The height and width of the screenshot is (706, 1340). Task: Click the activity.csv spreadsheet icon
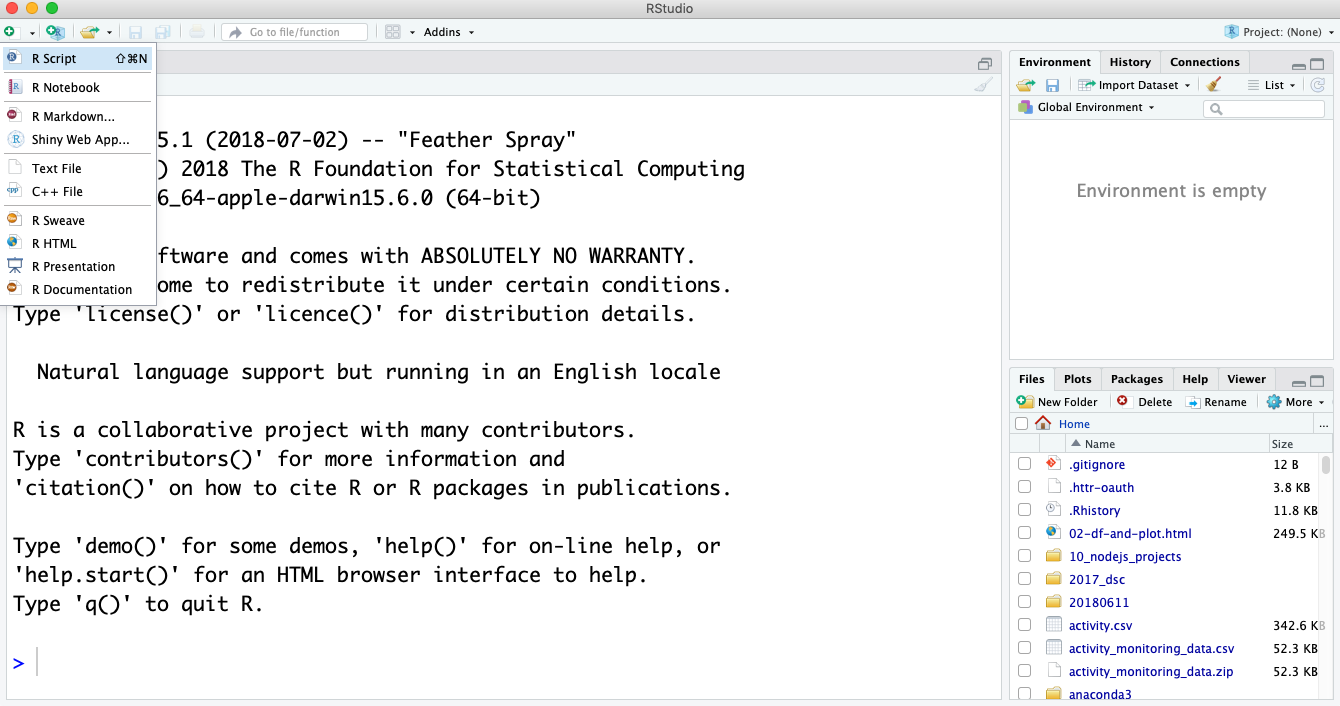(x=1053, y=625)
